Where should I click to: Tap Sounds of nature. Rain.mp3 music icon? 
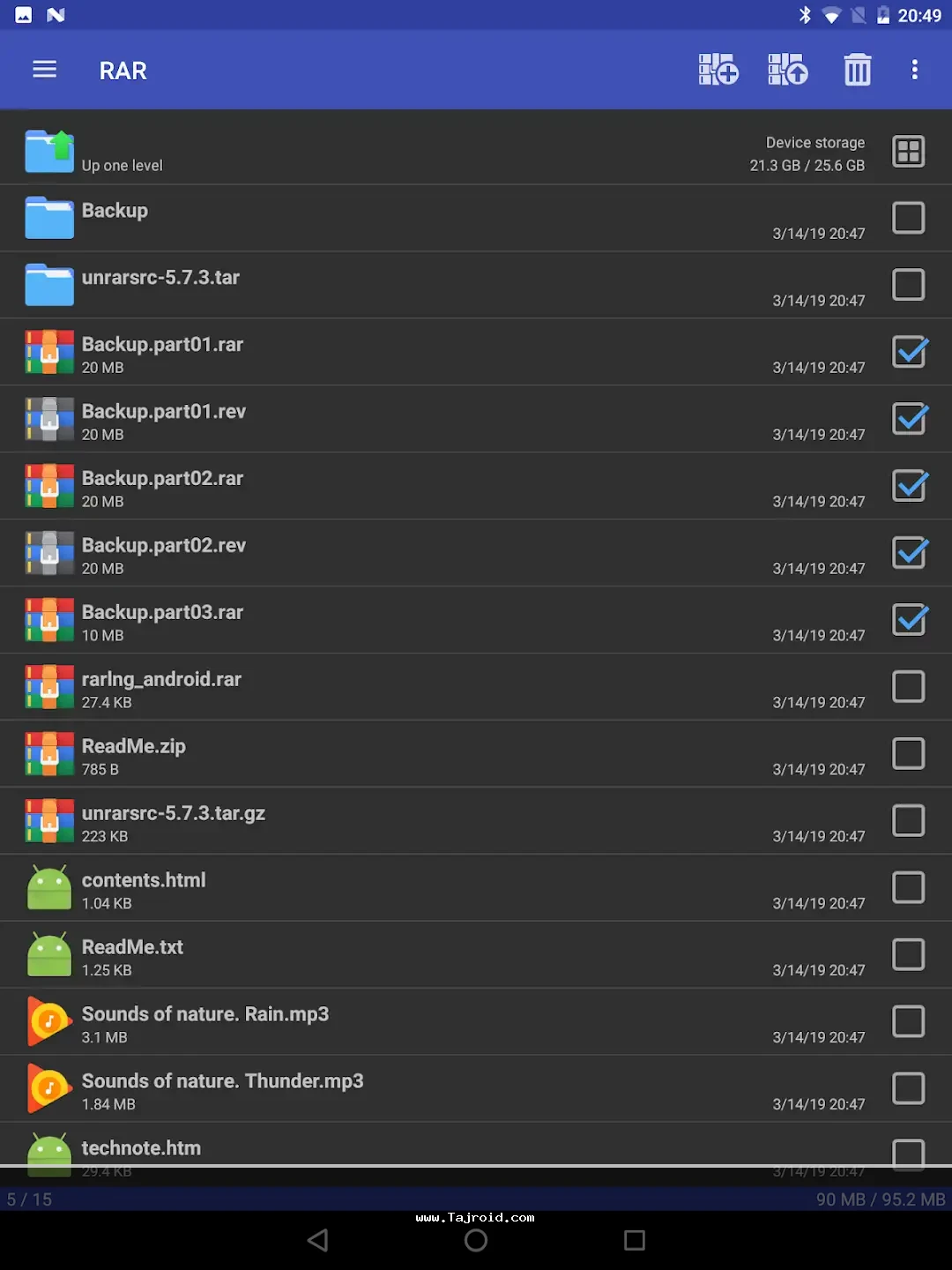pos(49,1021)
